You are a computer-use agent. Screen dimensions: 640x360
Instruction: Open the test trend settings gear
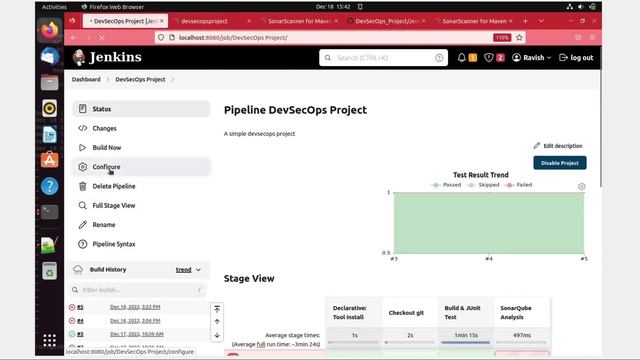coord(581,187)
